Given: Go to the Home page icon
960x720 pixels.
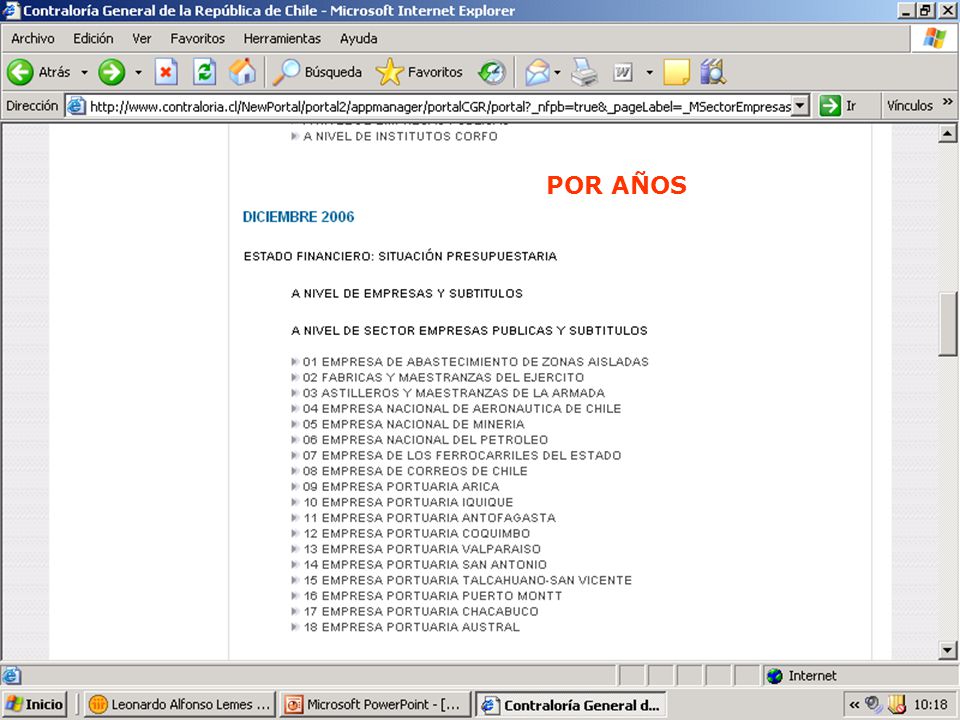Looking at the screenshot, I should (x=242, y=72).
